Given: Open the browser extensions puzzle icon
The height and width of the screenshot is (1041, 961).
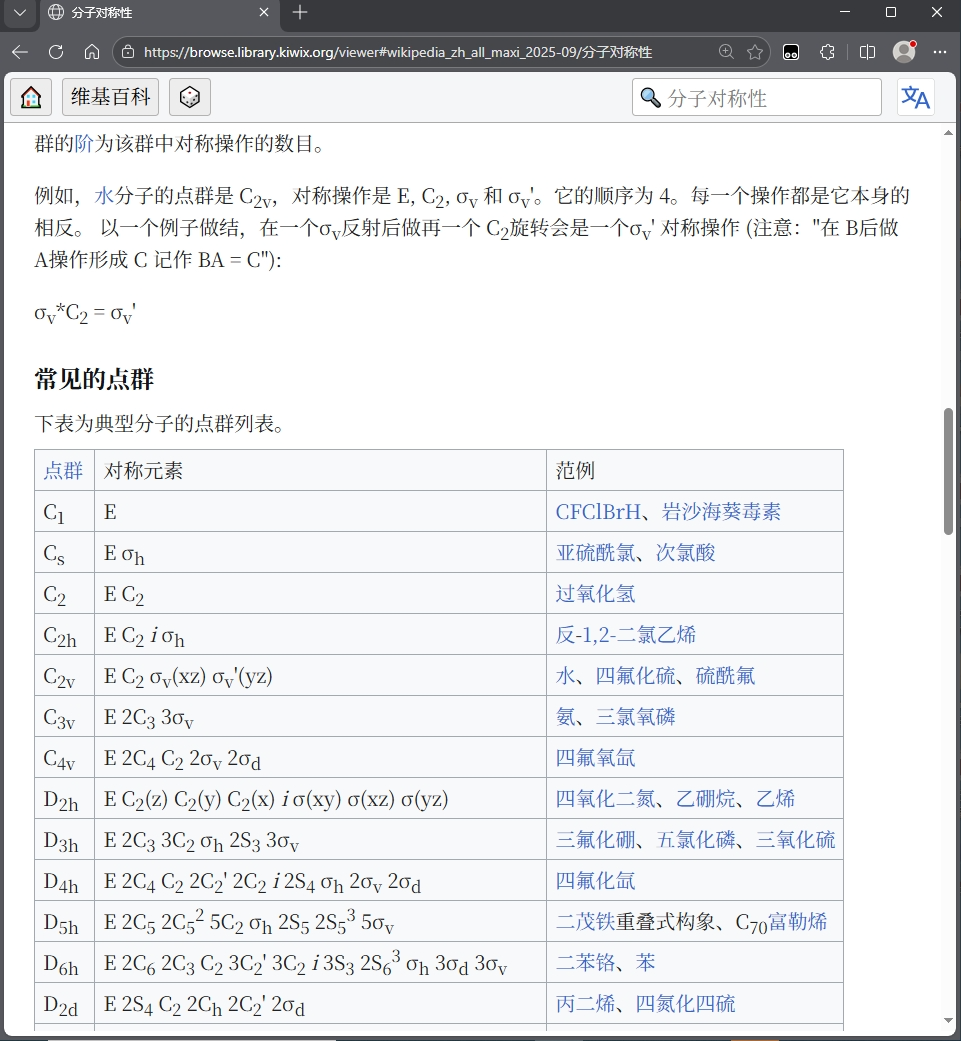Looking at the screenshot, I should [x=827, y=52].
